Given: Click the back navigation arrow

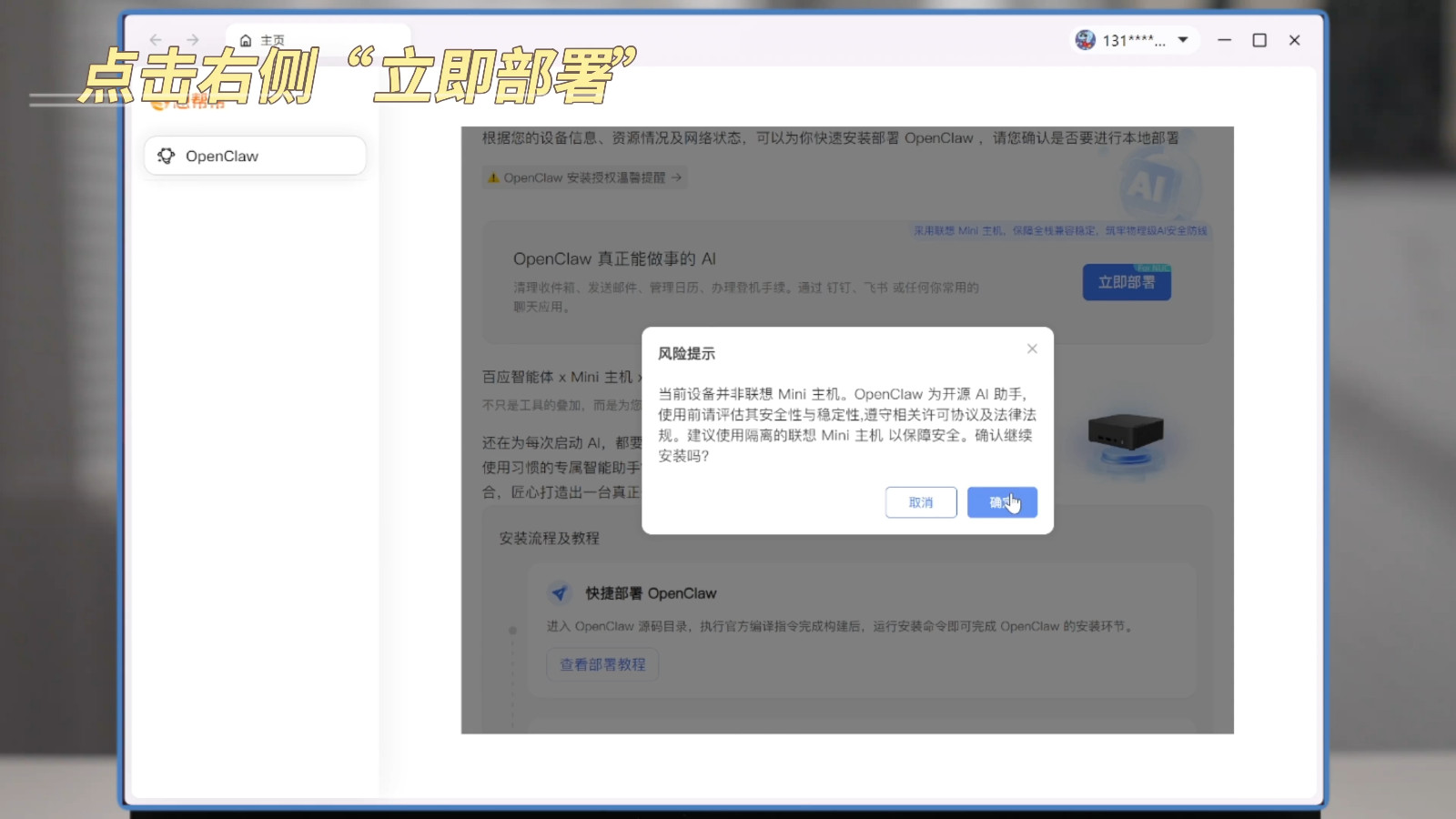Looking at the screenshot, I should coord(156,40).
